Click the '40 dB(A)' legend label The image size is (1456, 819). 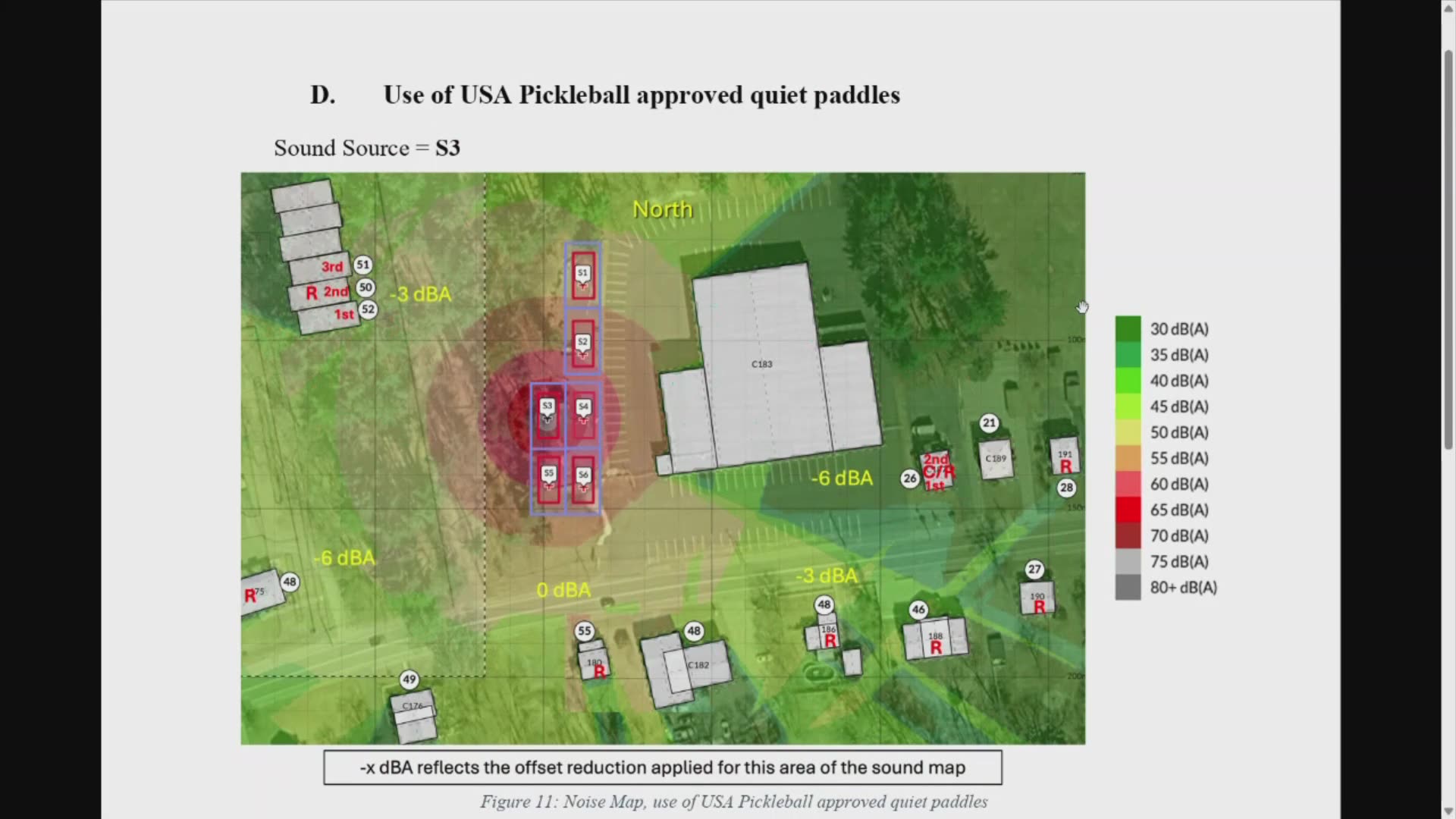pyautogui.click(x=1179, y=381)
